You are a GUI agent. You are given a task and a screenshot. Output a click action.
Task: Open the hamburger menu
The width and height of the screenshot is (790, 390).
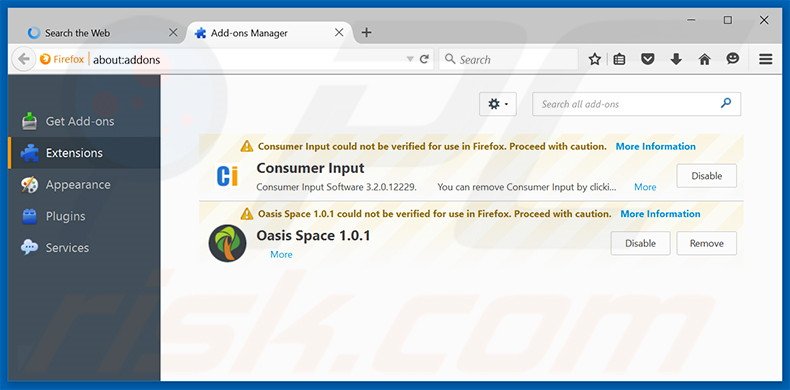point(766,59)
